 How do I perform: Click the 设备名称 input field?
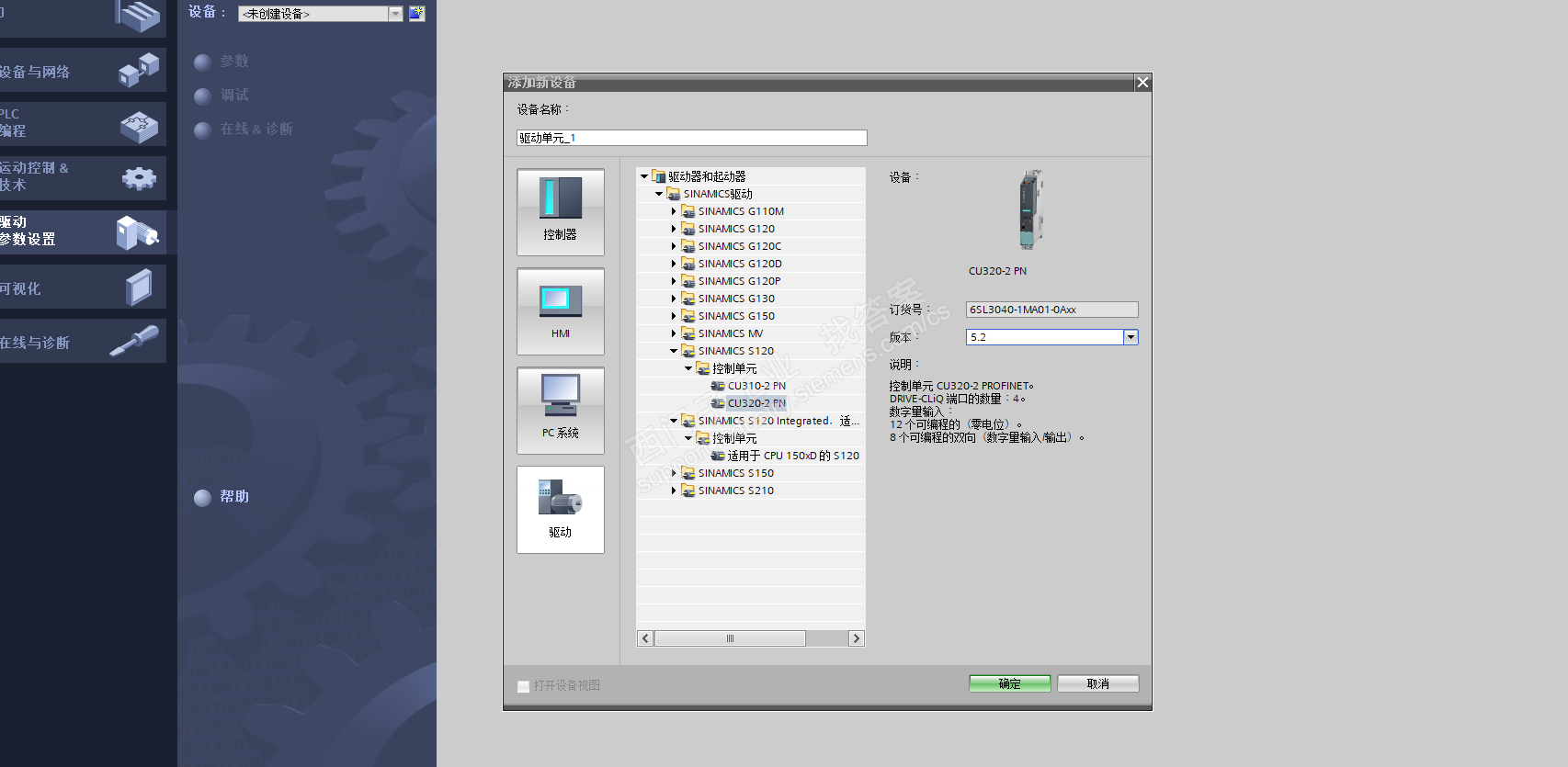(692, 138)
